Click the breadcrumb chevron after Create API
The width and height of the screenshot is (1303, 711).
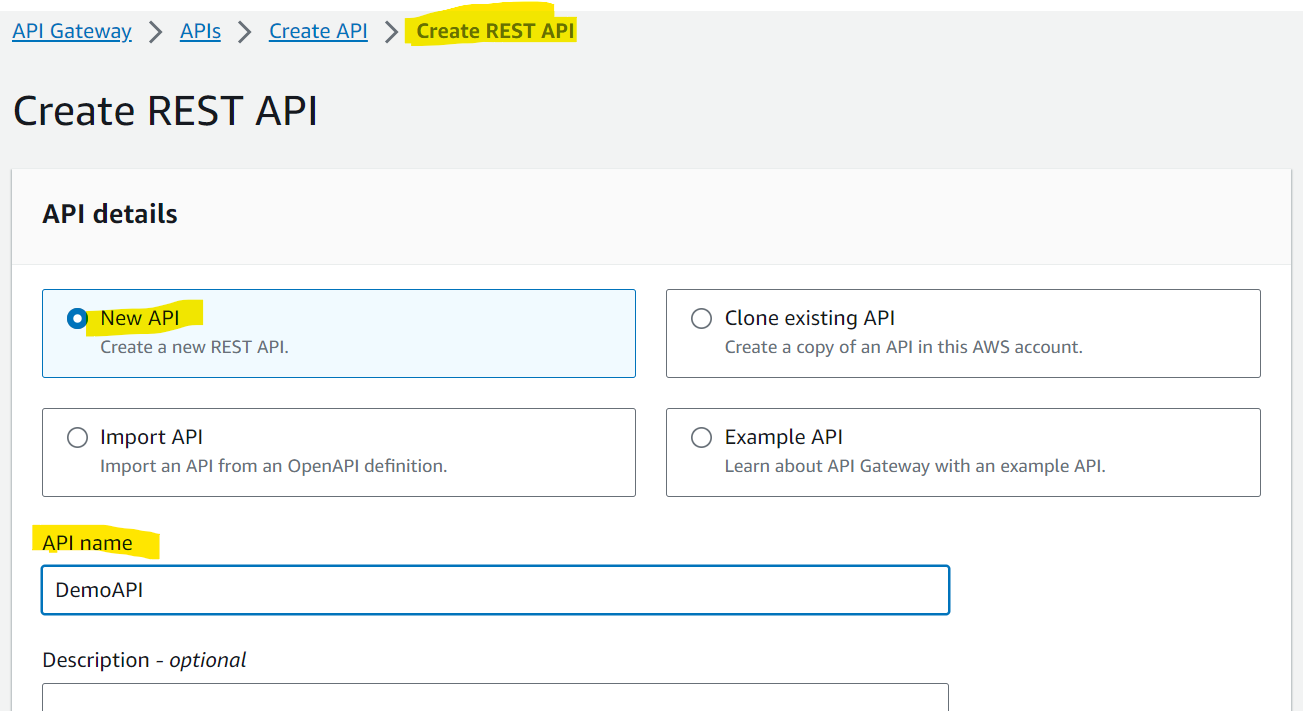point(392,32)
